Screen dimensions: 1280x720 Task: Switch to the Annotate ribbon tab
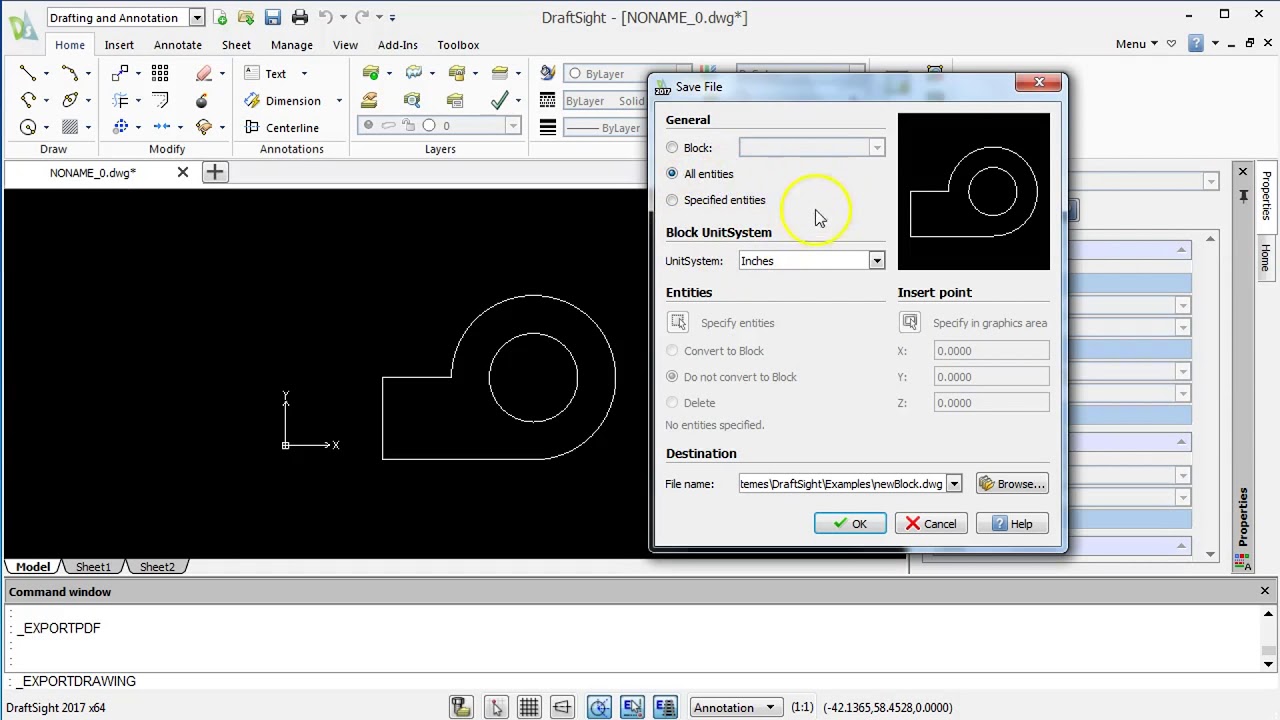(177, 45)
